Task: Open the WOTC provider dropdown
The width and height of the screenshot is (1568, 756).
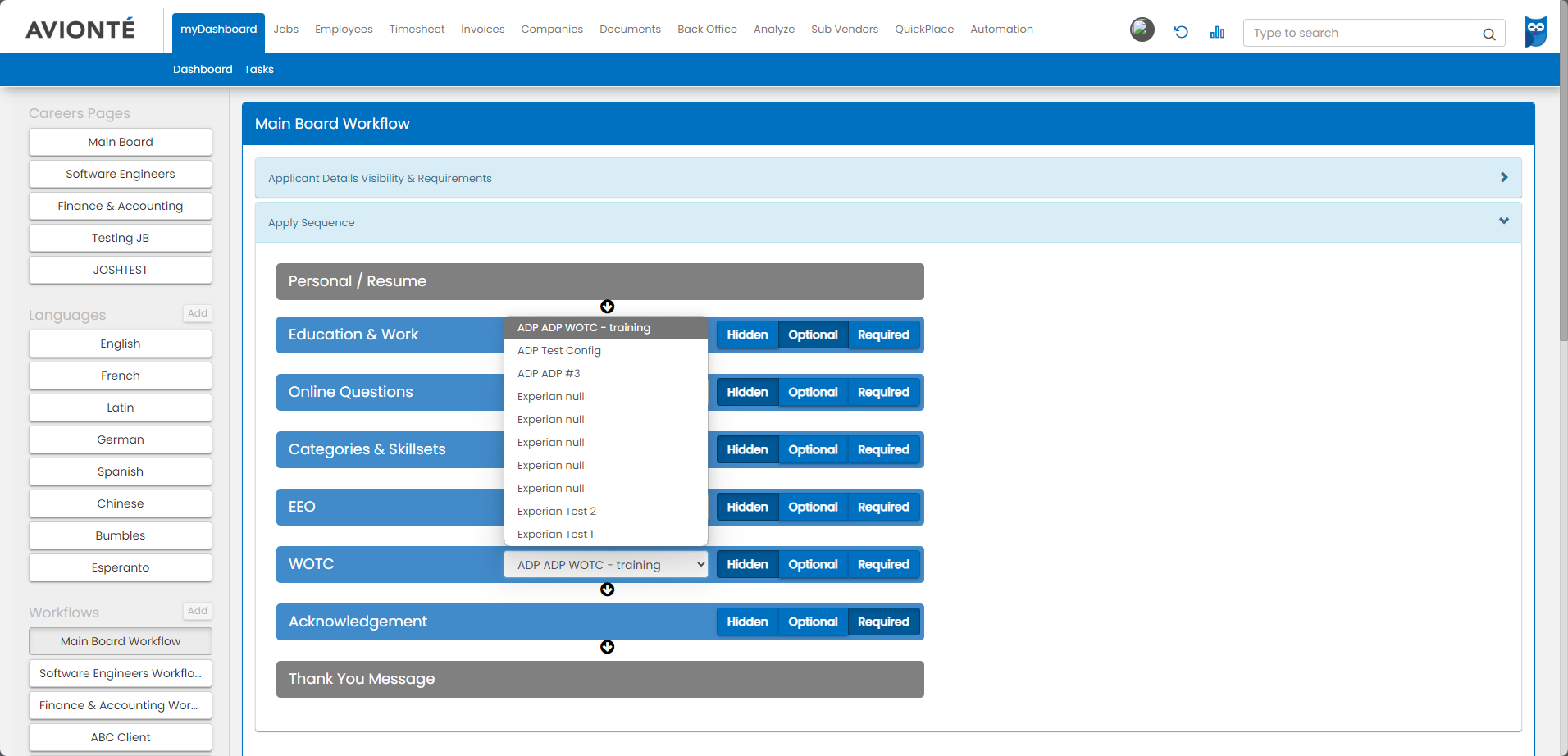Action: pos(606,565)
